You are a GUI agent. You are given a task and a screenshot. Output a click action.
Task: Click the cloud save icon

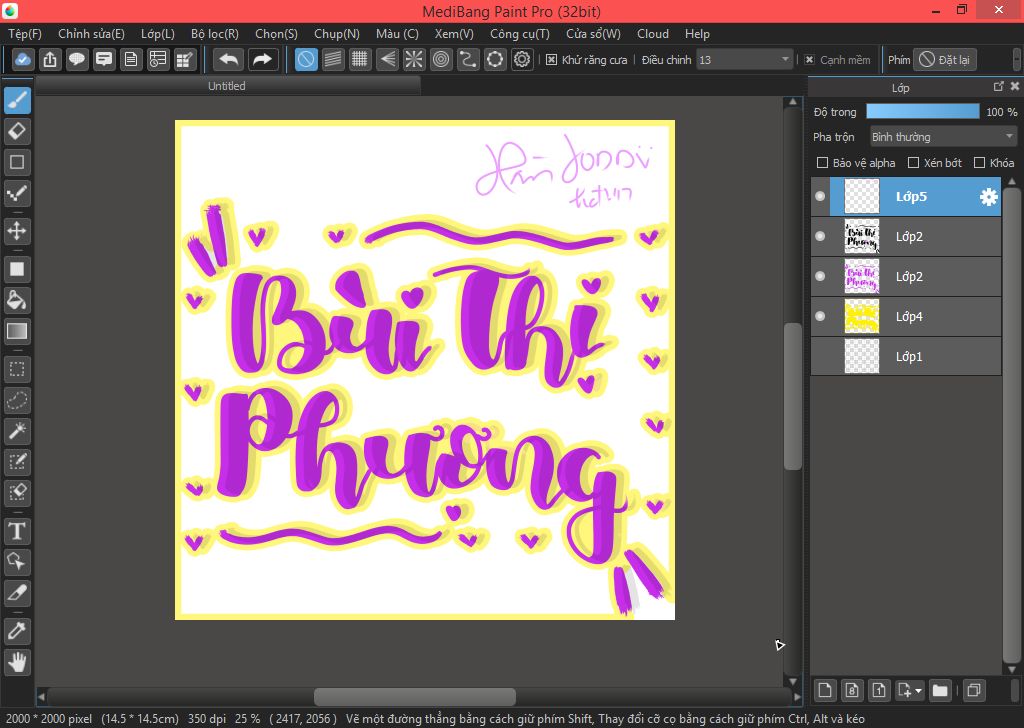click(x=23, y=59)
